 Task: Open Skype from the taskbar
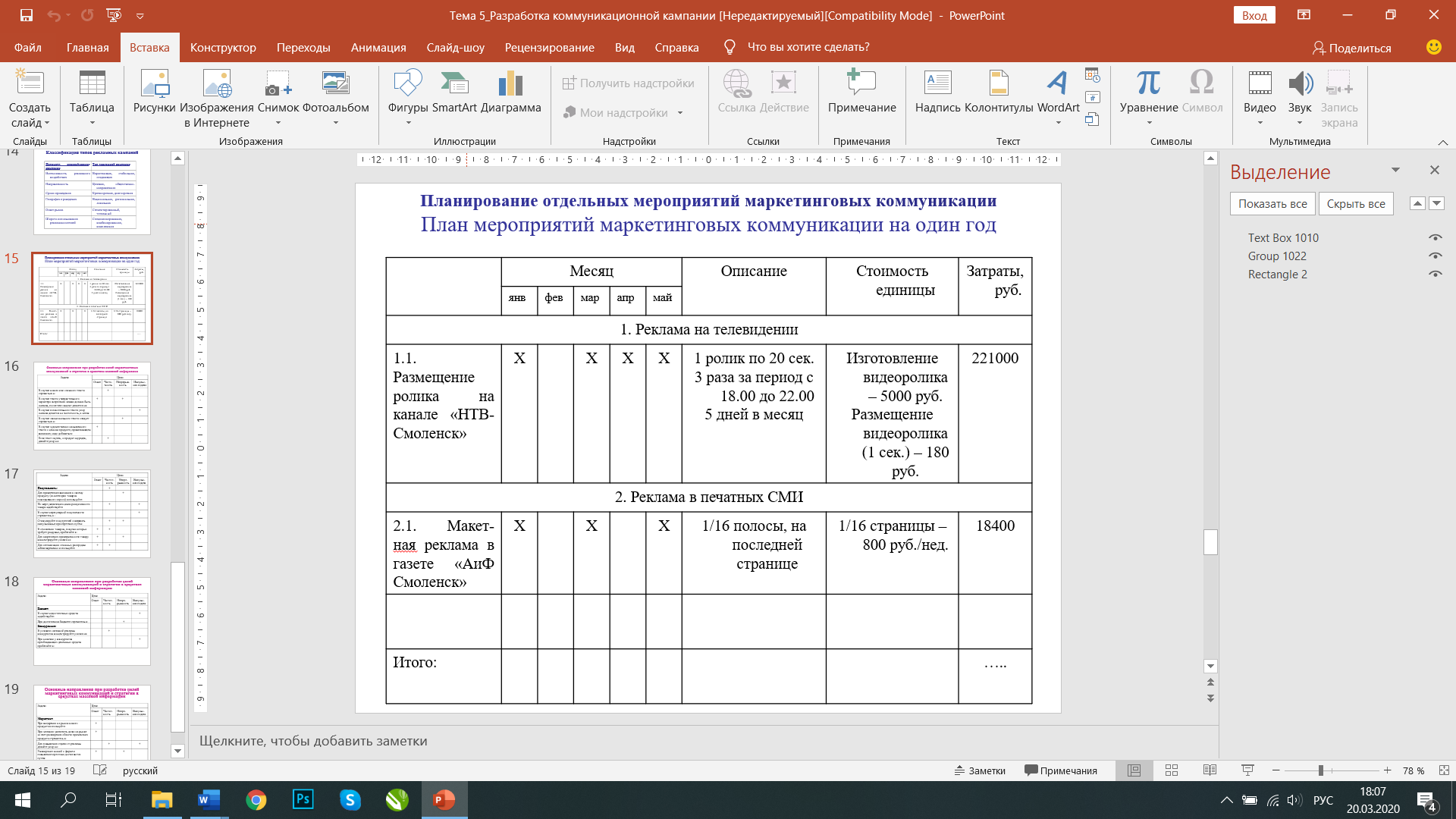pyautogui.click(x=350, y=799)
